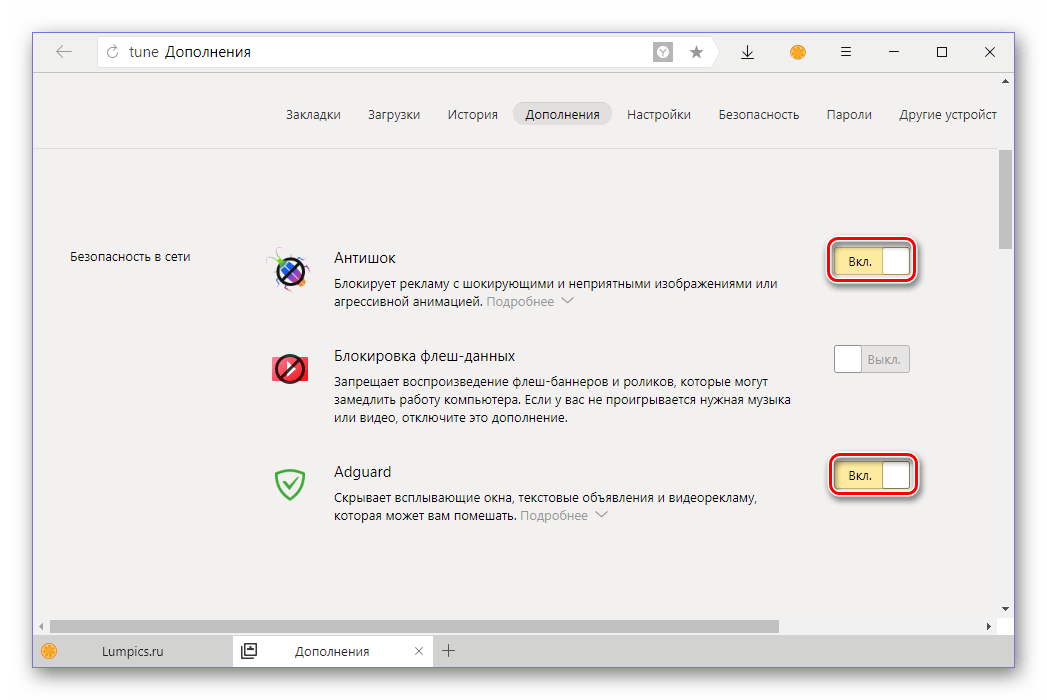
Task: Click the orange extension icon in toolbar
Action: [797, 52]
